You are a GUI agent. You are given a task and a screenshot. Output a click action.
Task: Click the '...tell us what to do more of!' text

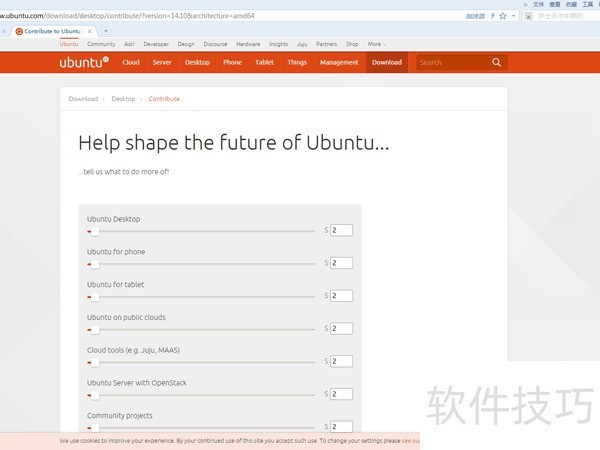pos(124,172)
